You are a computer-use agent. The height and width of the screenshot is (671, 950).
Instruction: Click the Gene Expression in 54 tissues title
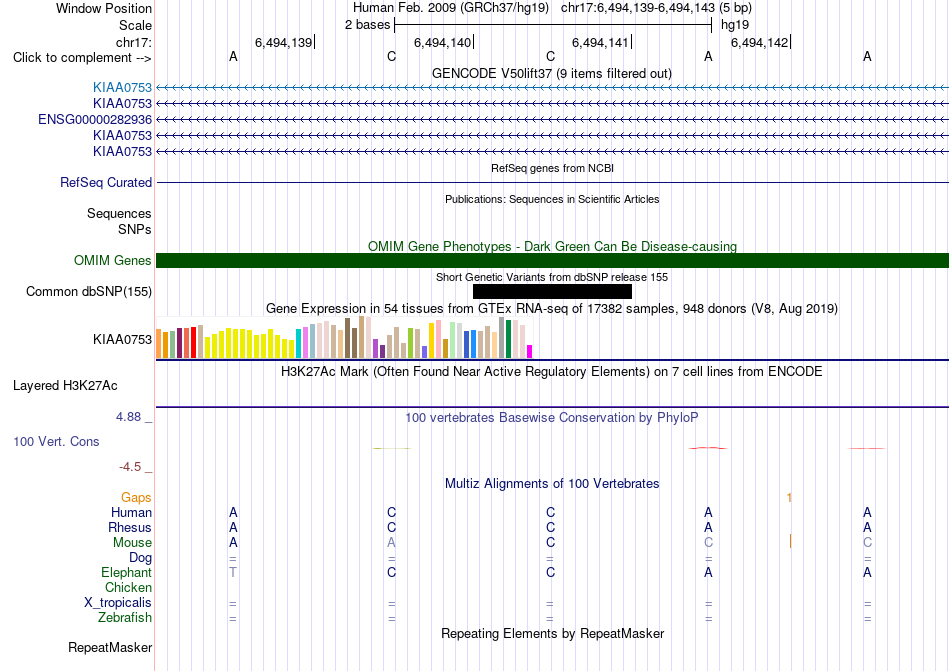click(552, 309)
